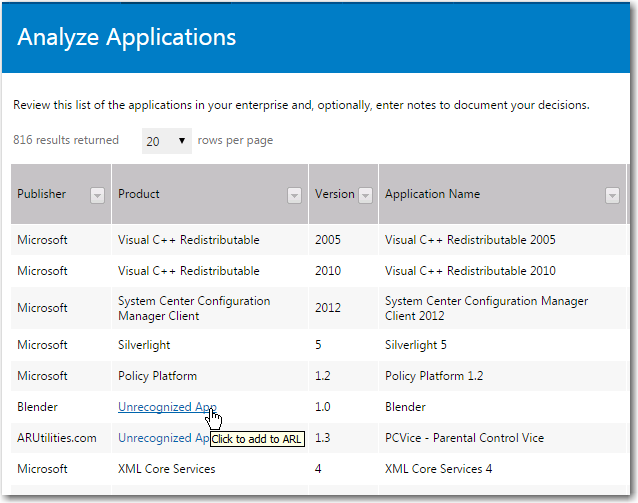Open the Product column filter dropdown
Screen dimensions: 638x503
point(294,196)
